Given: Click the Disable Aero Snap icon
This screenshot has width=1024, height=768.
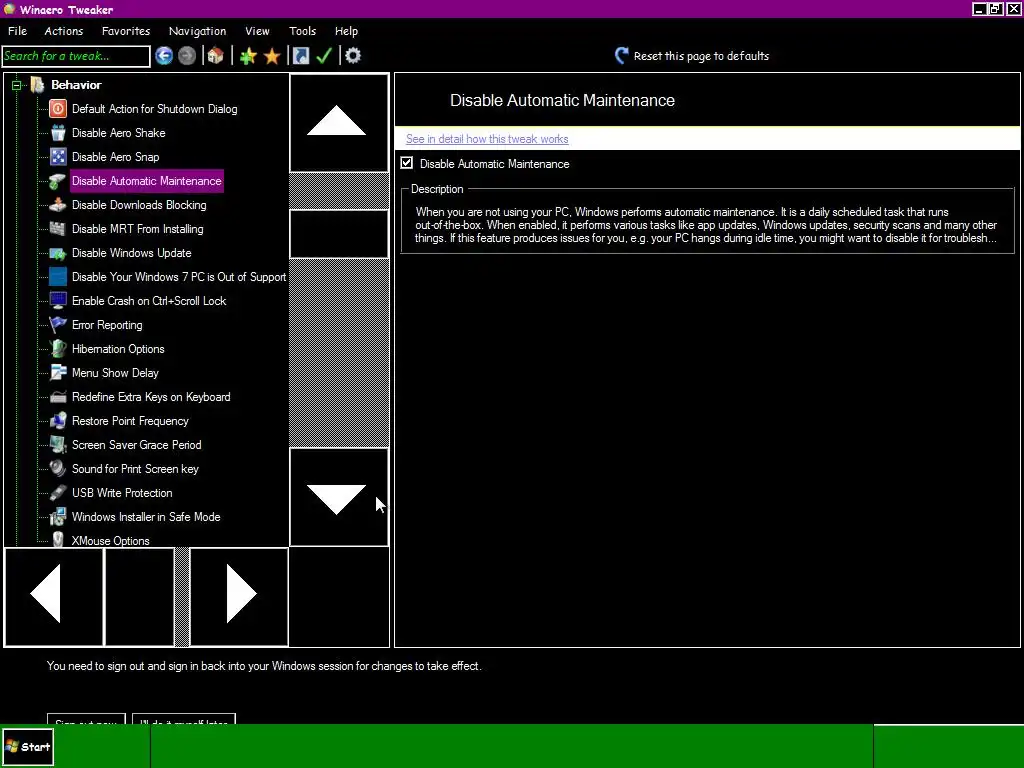Looking at the screenshot, I should [x=58, y=157].
